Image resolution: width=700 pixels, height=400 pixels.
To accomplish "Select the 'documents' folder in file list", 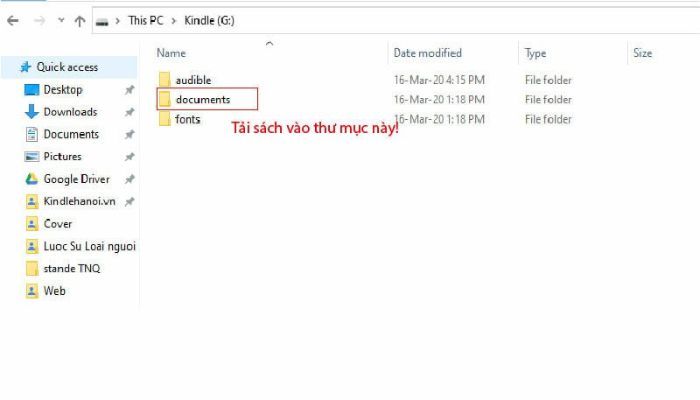I will click(203, 100).
